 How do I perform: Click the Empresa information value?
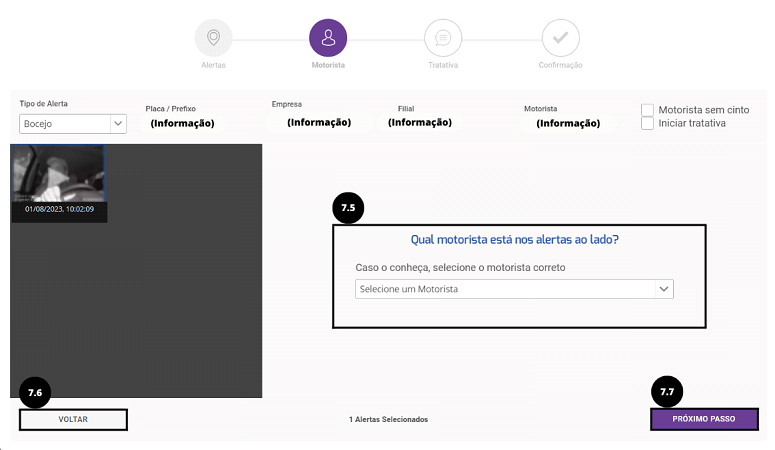click(319, 122)
